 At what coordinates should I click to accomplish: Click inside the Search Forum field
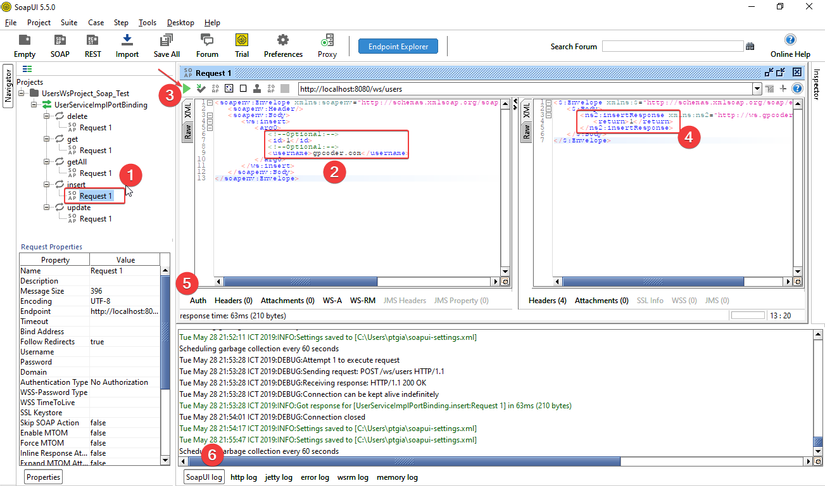click(671, 46)
